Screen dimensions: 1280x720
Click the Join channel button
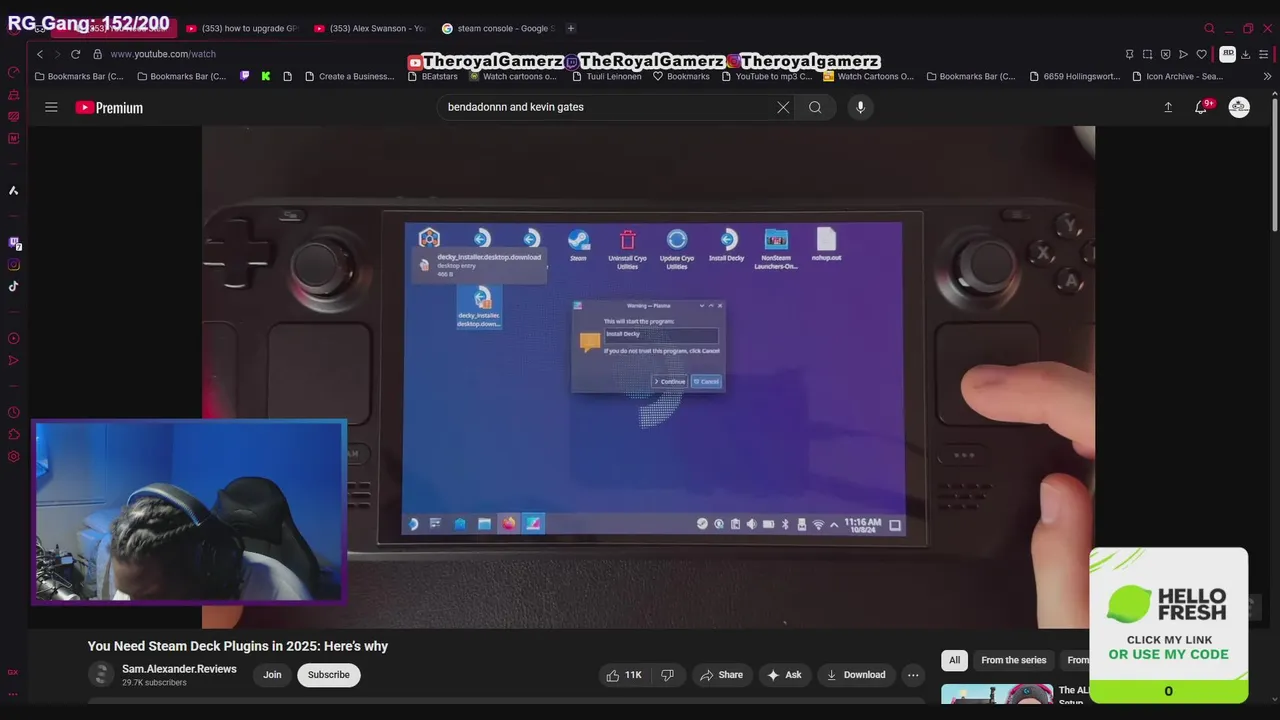[272, 675]
